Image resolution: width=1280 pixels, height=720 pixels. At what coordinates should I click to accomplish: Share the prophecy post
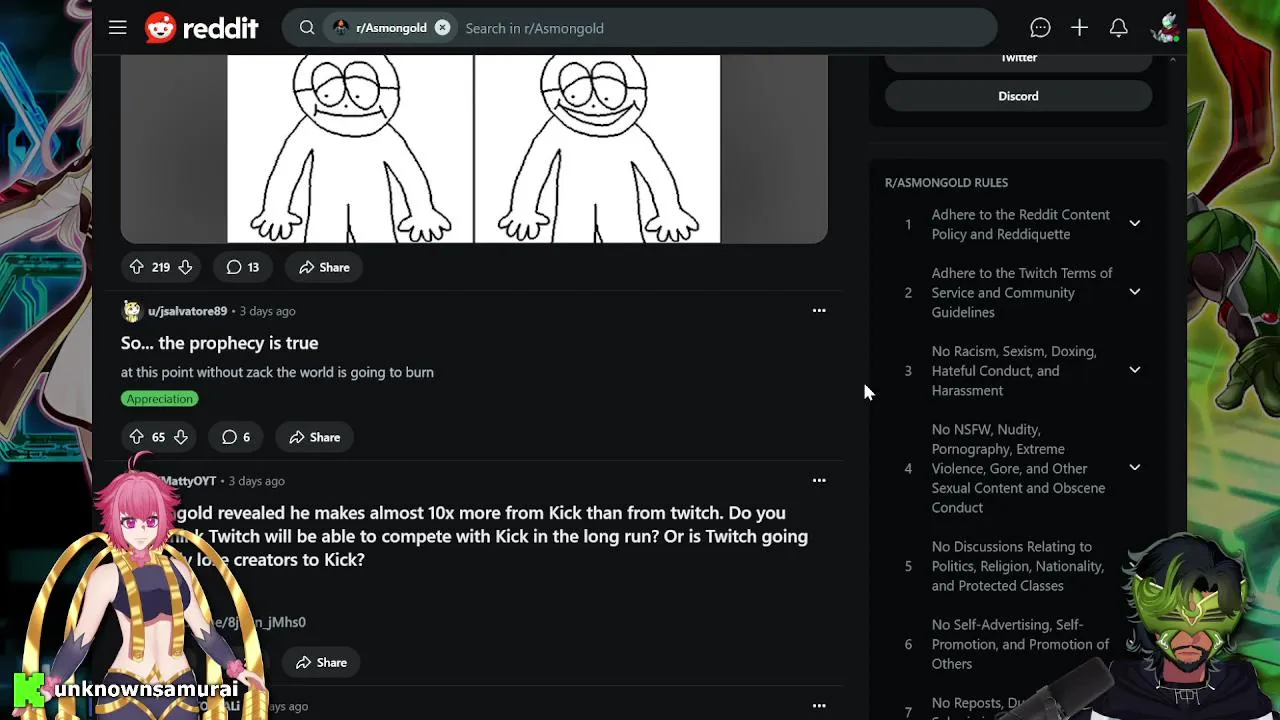[315, 437]
